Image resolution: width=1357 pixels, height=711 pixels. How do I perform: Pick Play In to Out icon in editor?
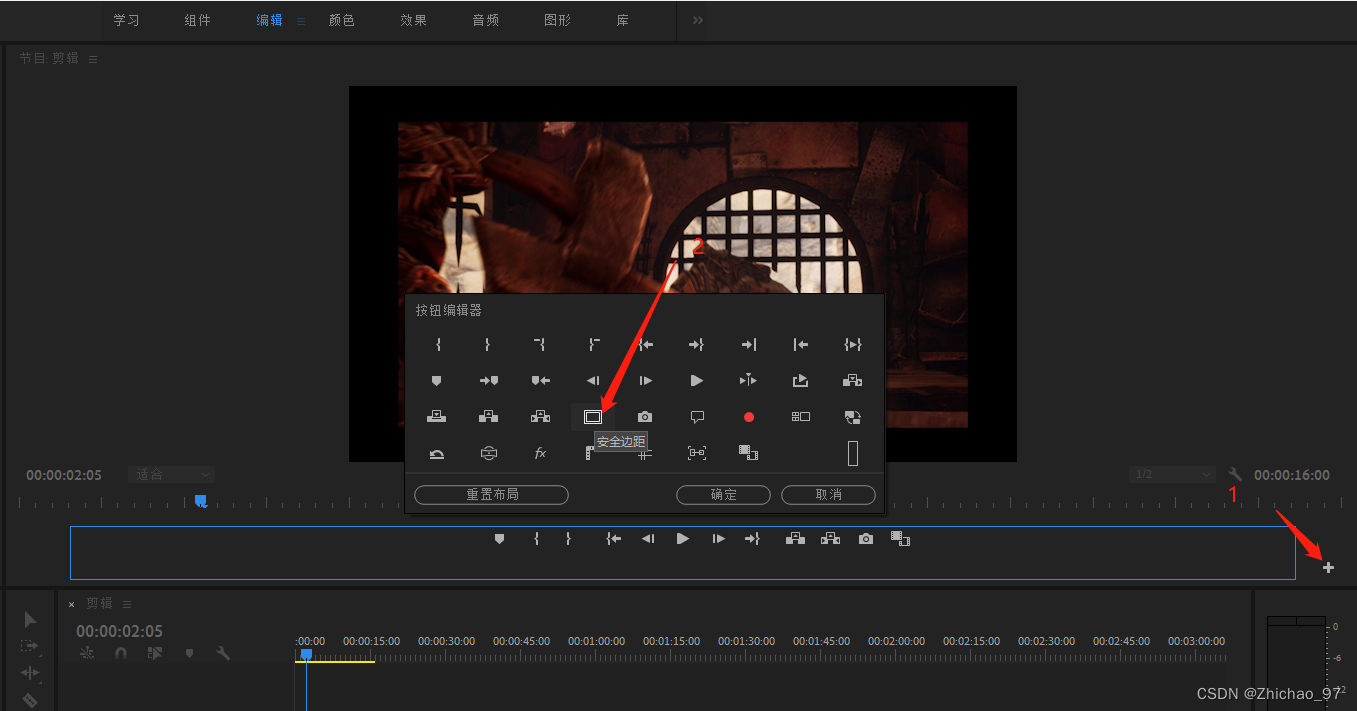(853, 344)
